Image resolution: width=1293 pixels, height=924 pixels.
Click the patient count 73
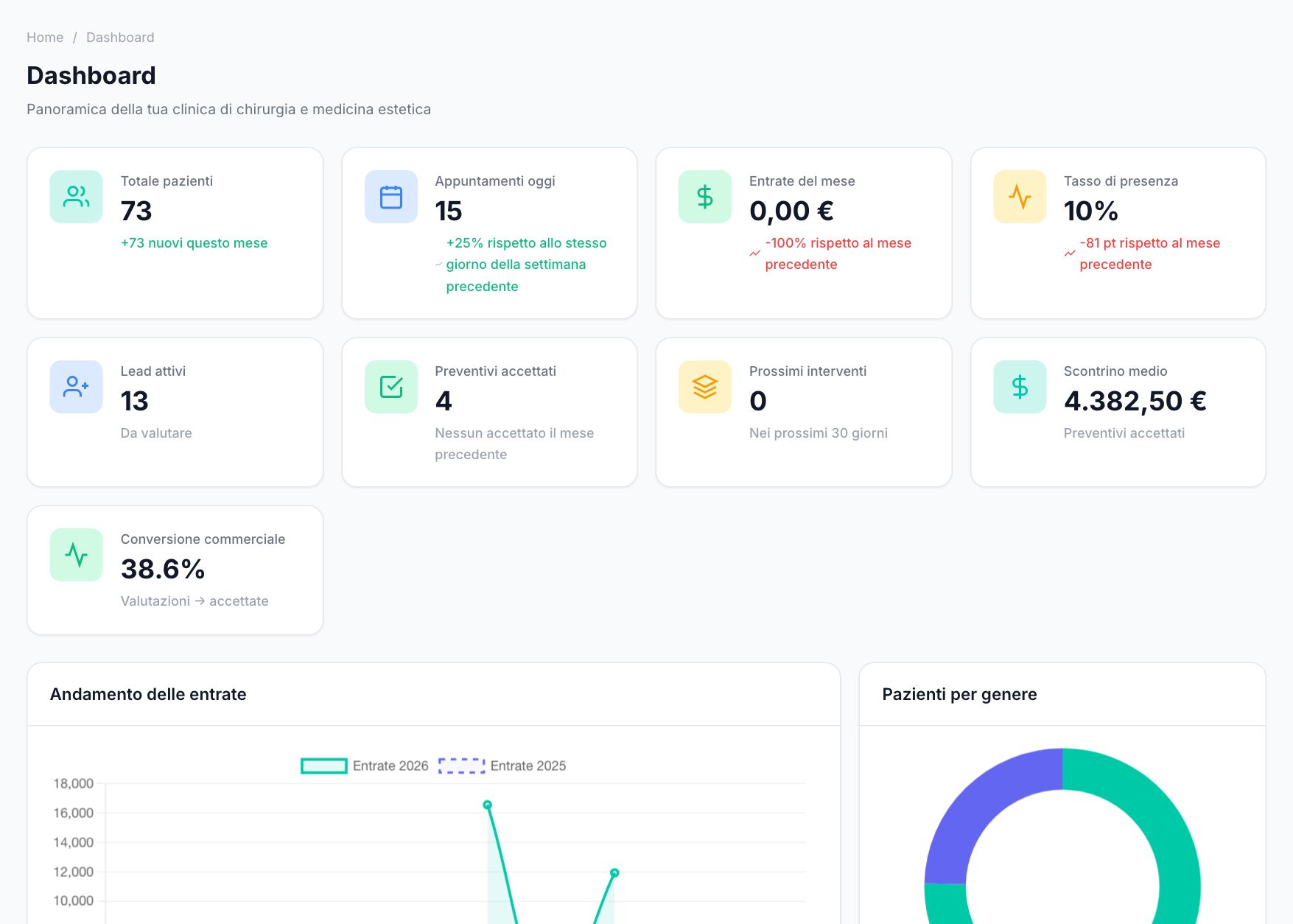[x=136, y=211]
